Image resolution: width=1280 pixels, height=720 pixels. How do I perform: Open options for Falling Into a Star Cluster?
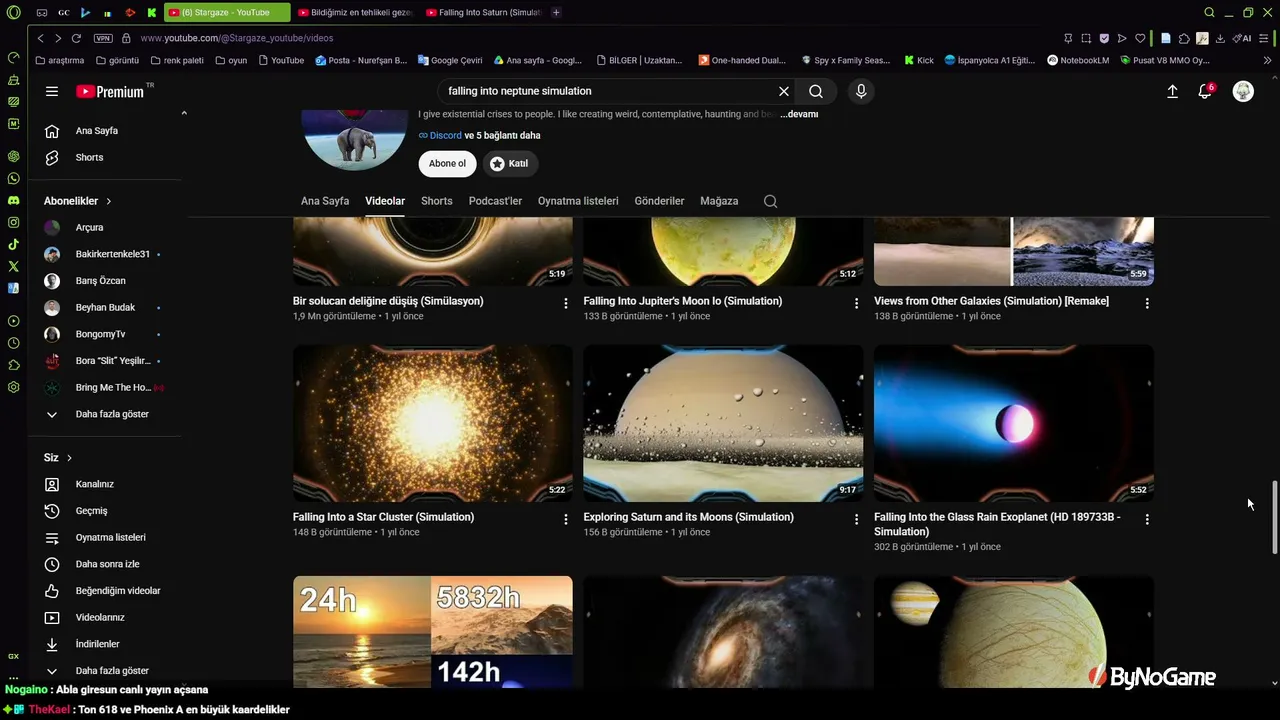coord(566,519)
